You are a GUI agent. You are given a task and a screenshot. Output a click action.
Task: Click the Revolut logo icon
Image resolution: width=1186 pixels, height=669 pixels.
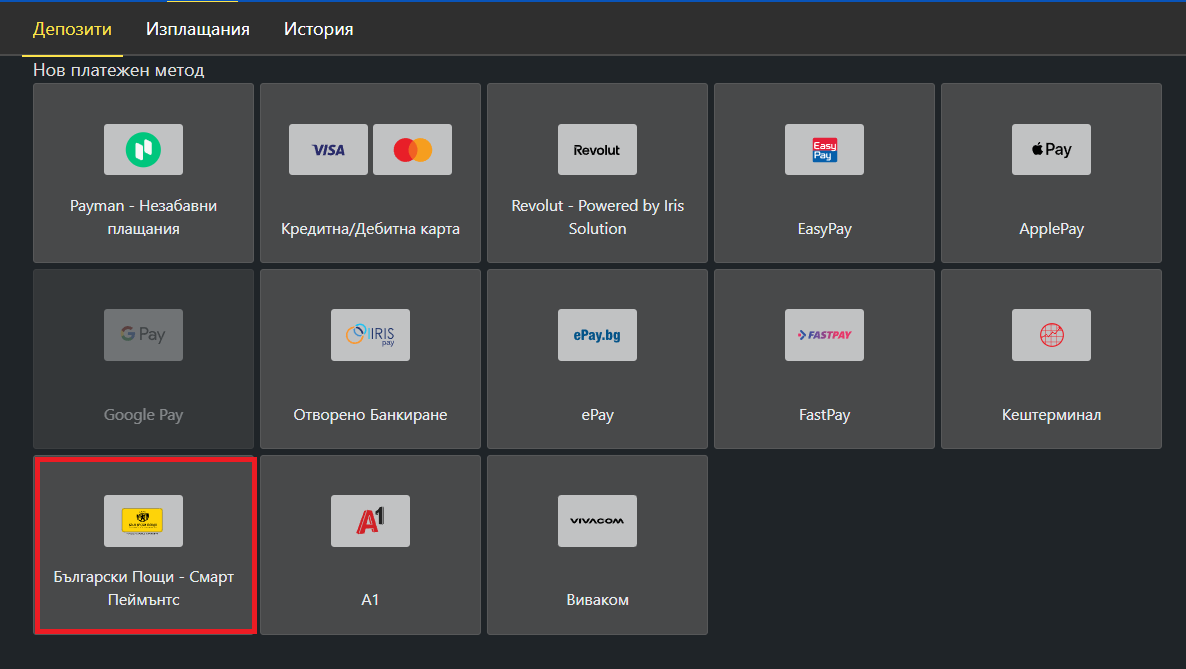click(x=597, y=149)
